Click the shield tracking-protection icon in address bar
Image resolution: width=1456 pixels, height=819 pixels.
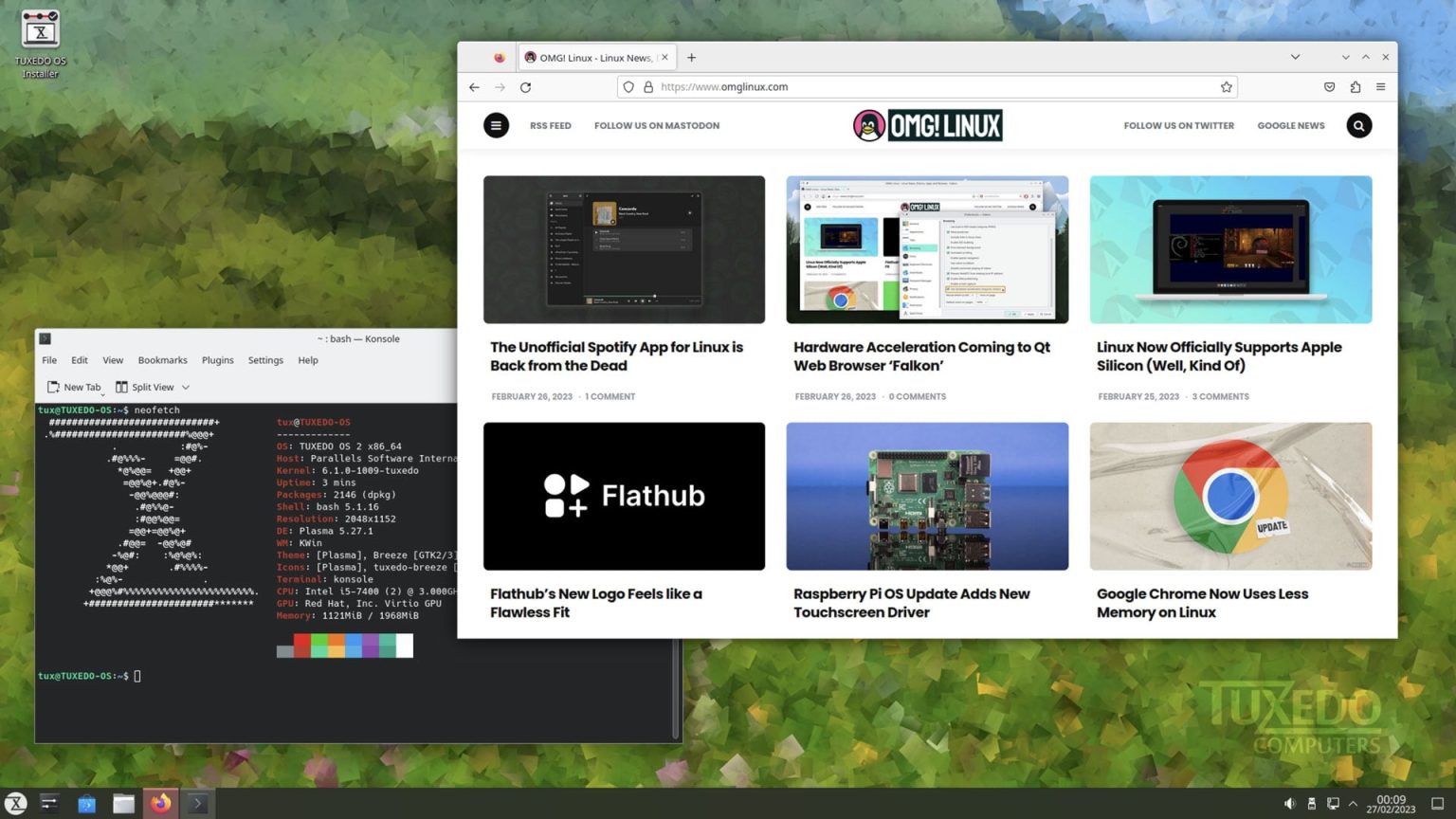(x=628, y=86)
